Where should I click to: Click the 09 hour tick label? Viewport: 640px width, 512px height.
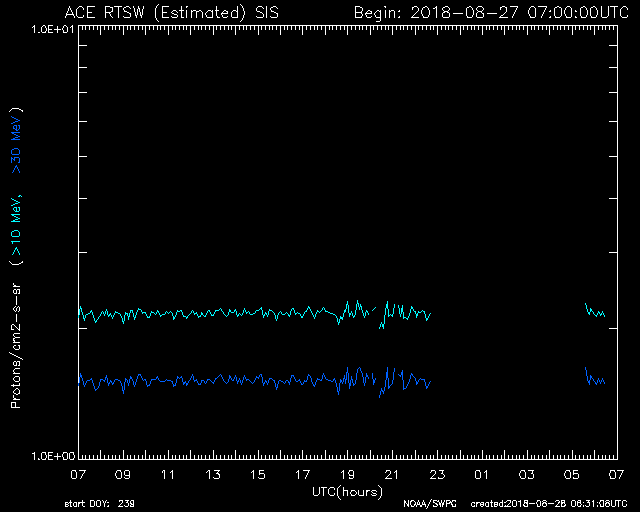(x=123, y=474)
